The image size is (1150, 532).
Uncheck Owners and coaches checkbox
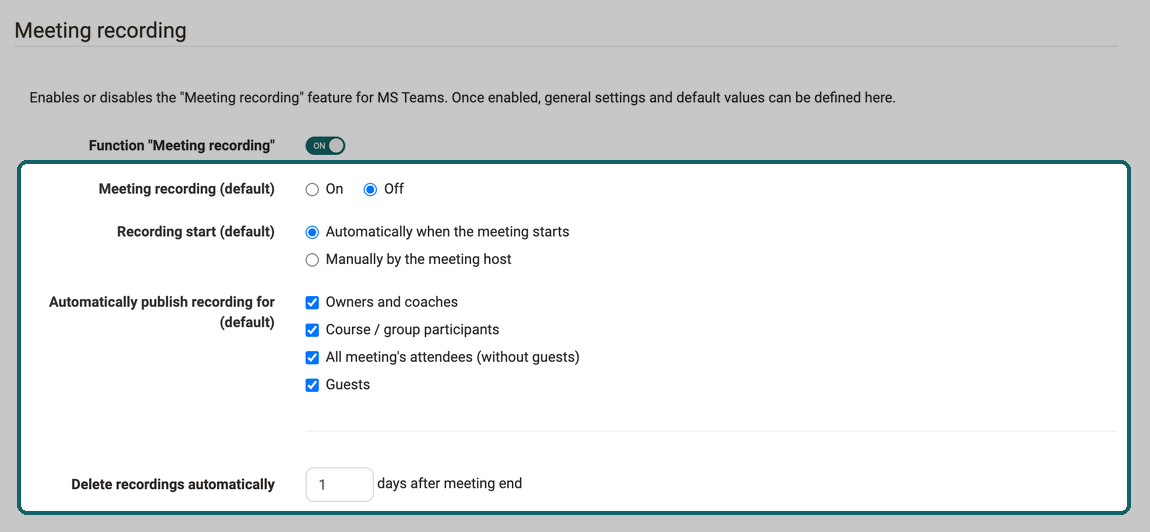[x=312, y=302]
